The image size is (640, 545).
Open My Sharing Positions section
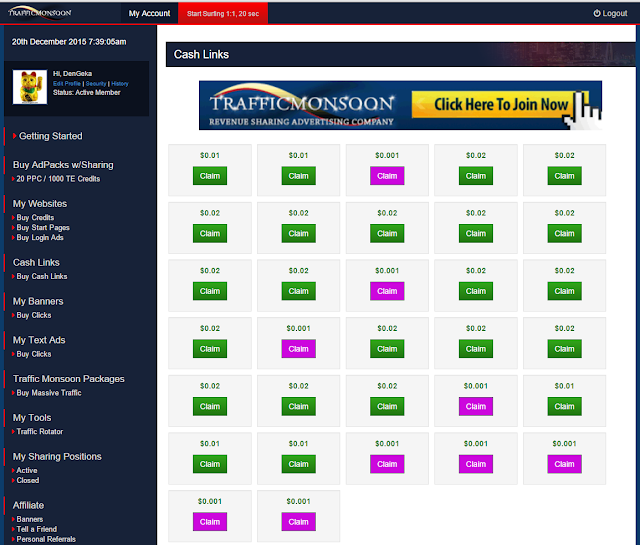pyautogui.click(x=57, y=456)
